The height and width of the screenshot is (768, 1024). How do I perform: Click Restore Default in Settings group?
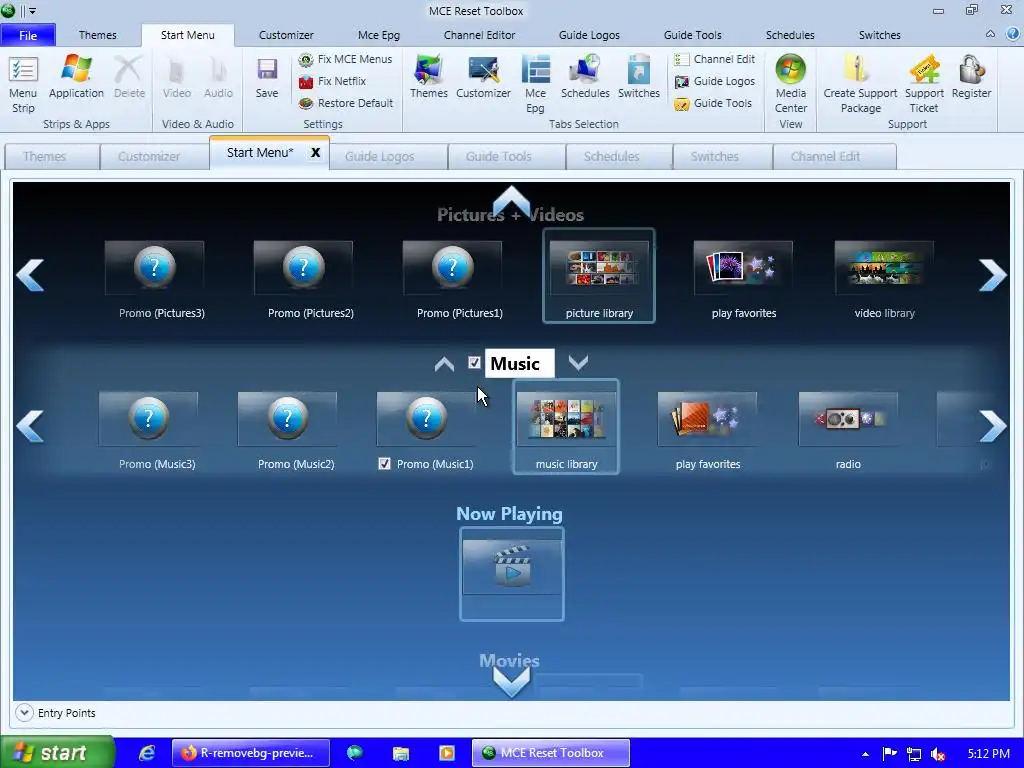point(345,103)
